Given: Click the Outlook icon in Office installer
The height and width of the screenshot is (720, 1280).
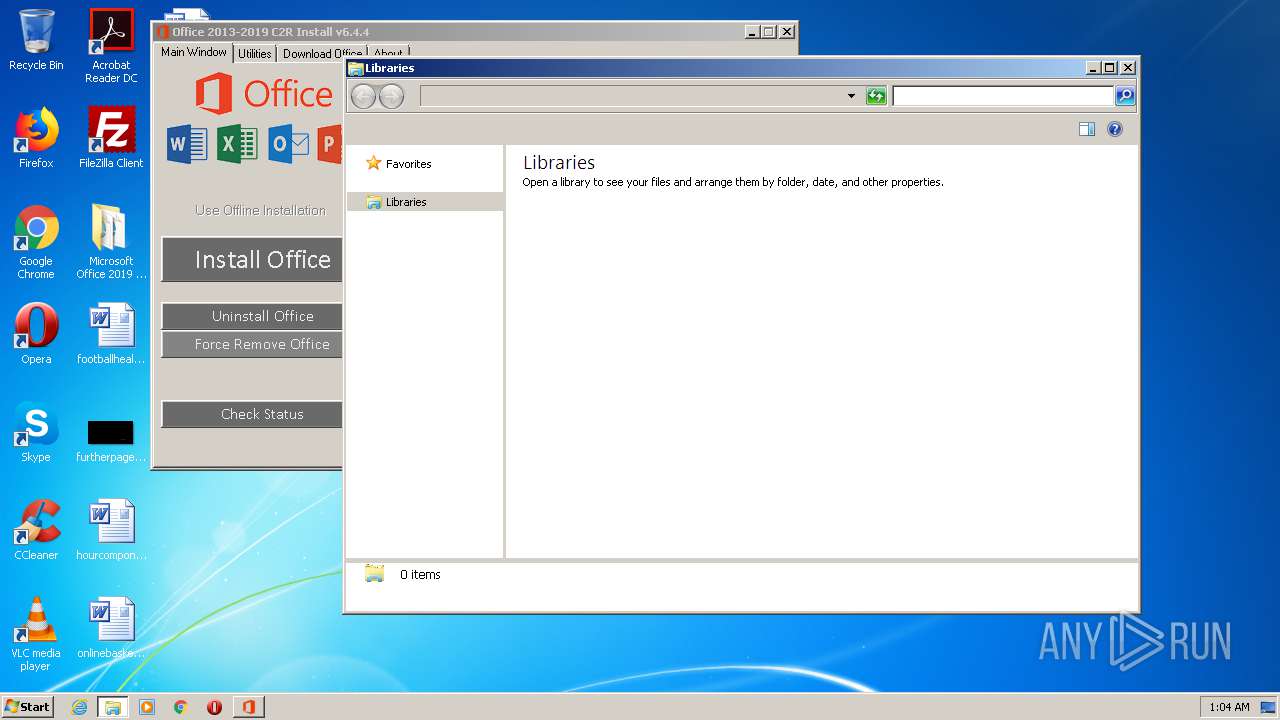Looking at the screenshot, I should (x=288, y=144).
